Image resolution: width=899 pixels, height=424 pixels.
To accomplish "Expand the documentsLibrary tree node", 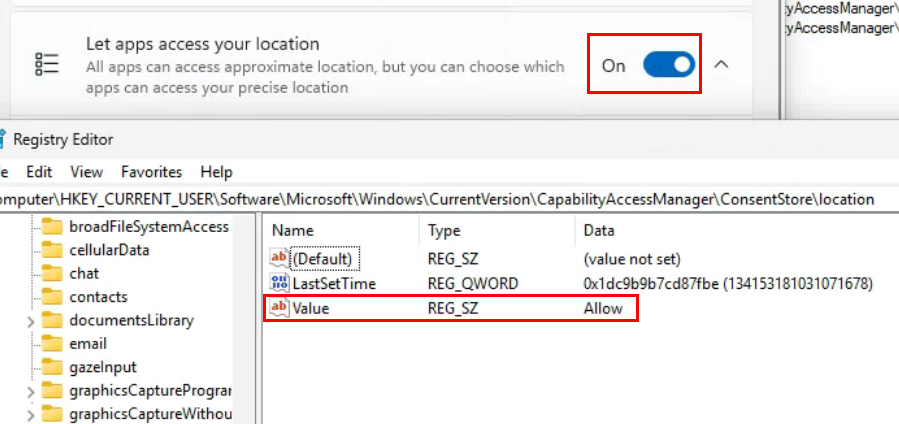I will [31, 321].
